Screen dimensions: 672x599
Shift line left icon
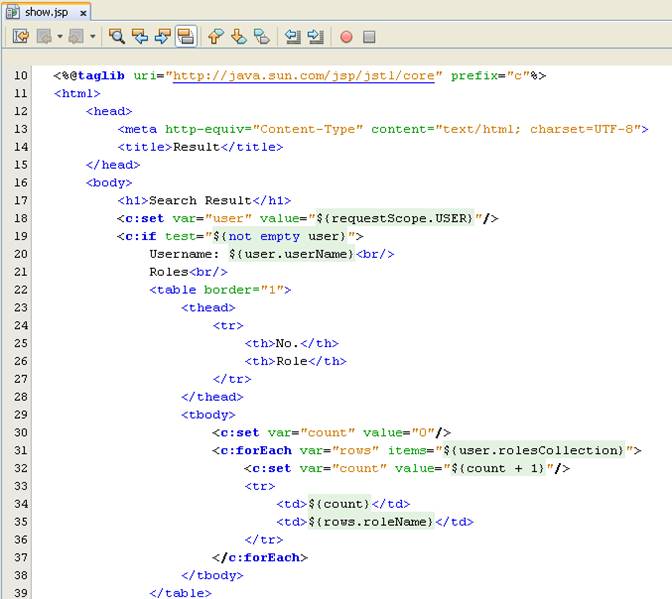tap(292, 36)
